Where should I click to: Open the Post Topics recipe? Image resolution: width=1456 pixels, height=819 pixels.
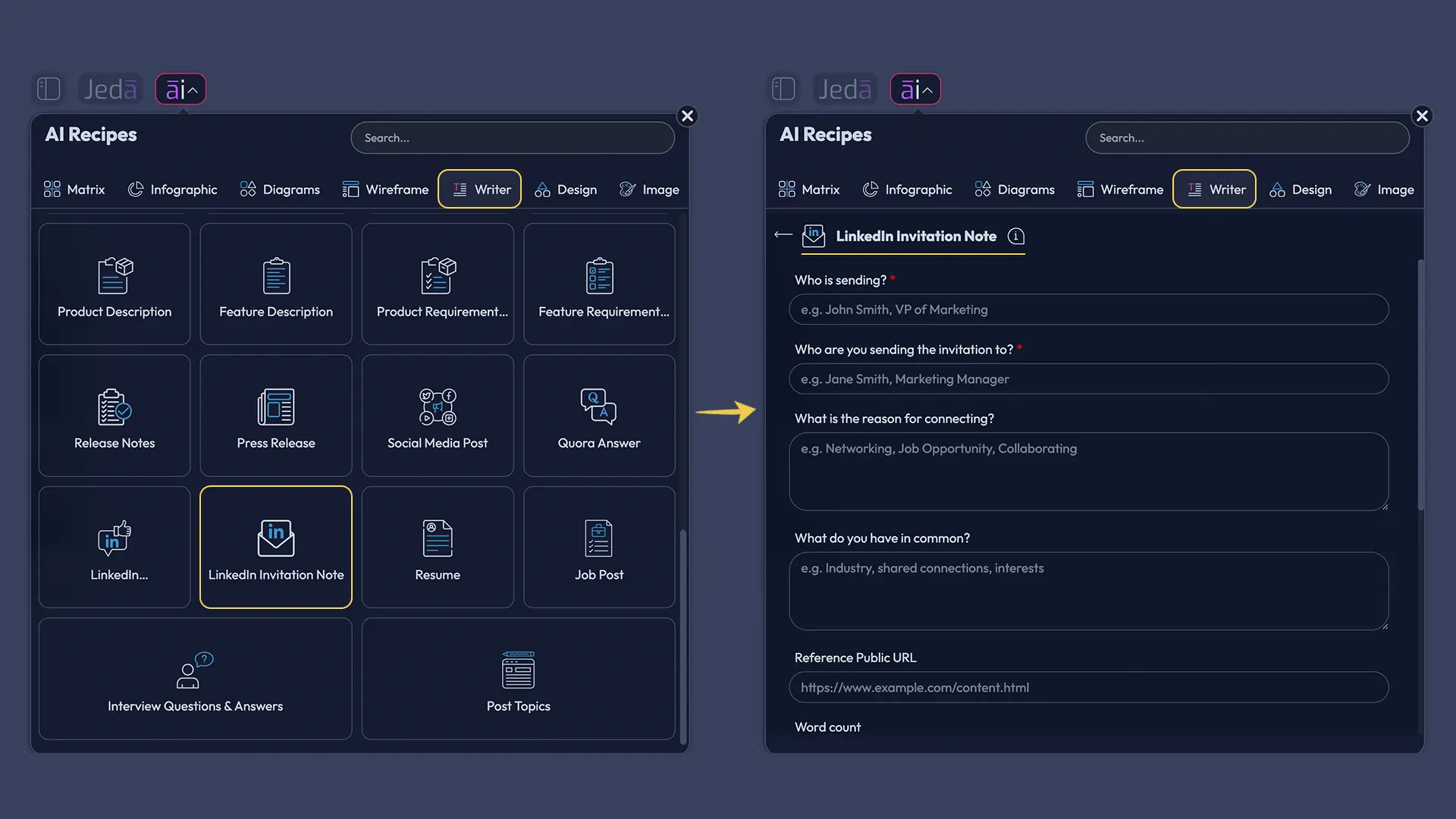[519, 679]
